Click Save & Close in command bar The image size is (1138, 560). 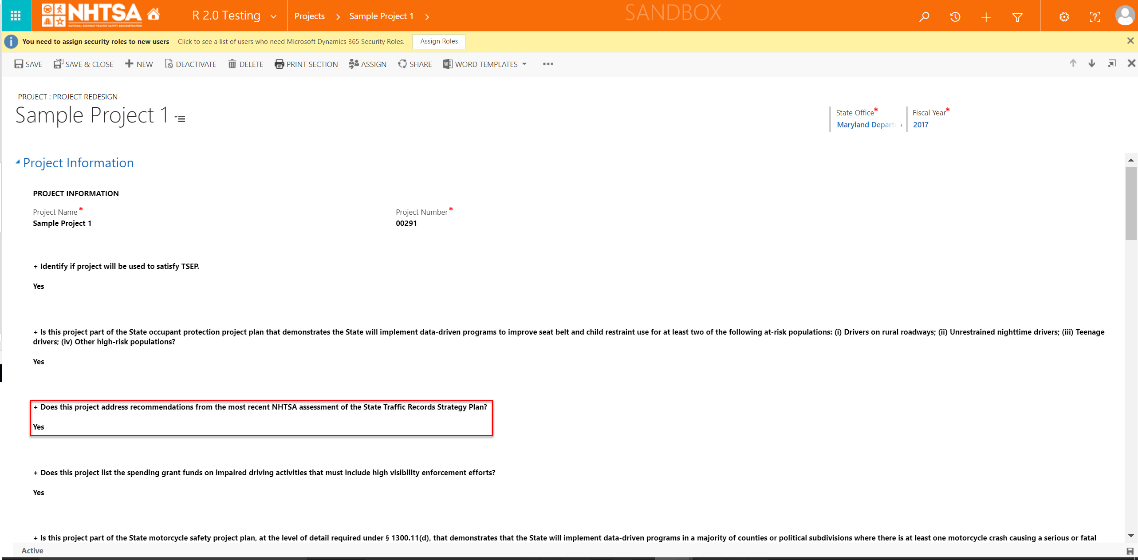point(83,64)
